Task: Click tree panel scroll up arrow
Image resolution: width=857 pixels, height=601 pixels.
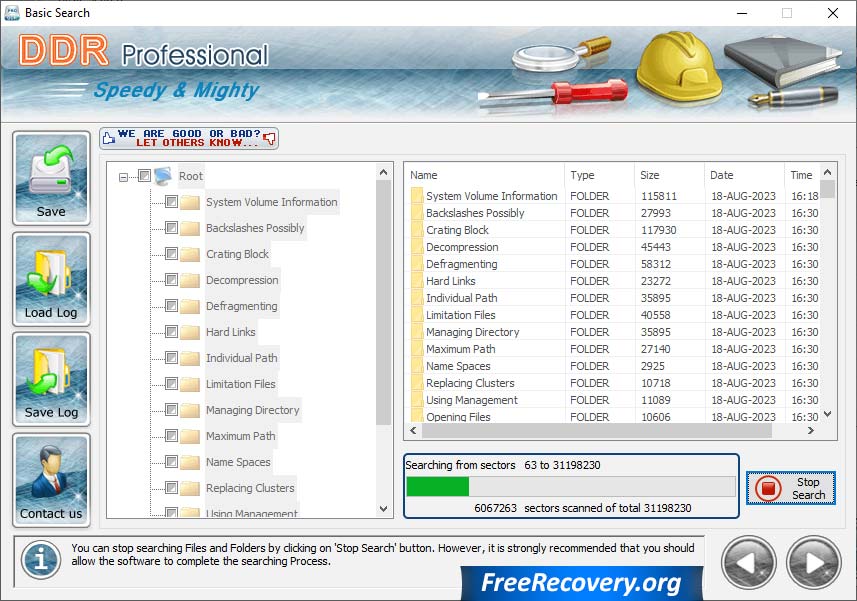Action: (384, 172)
